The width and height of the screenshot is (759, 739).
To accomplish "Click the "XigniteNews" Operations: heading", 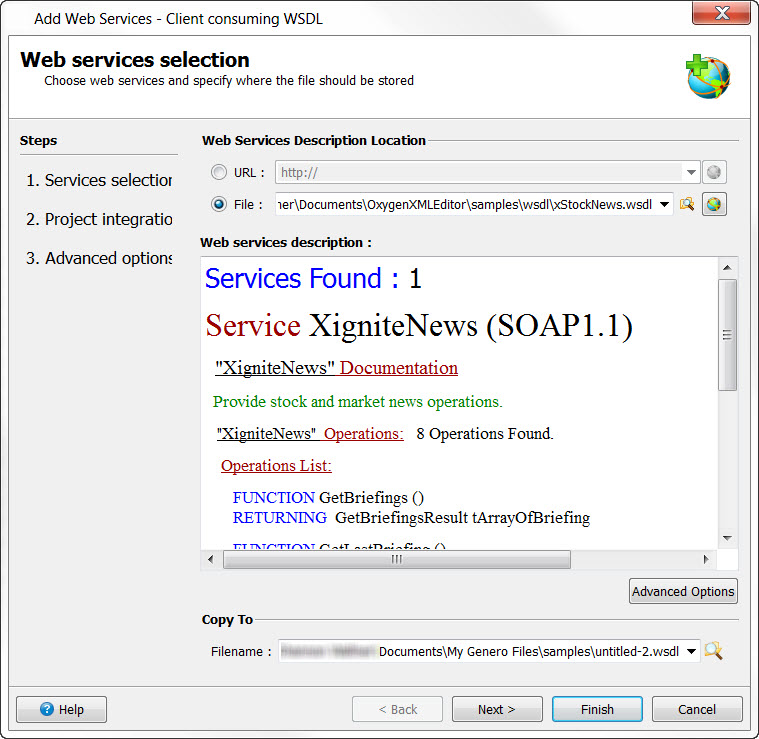I will [x=310, y=434].
